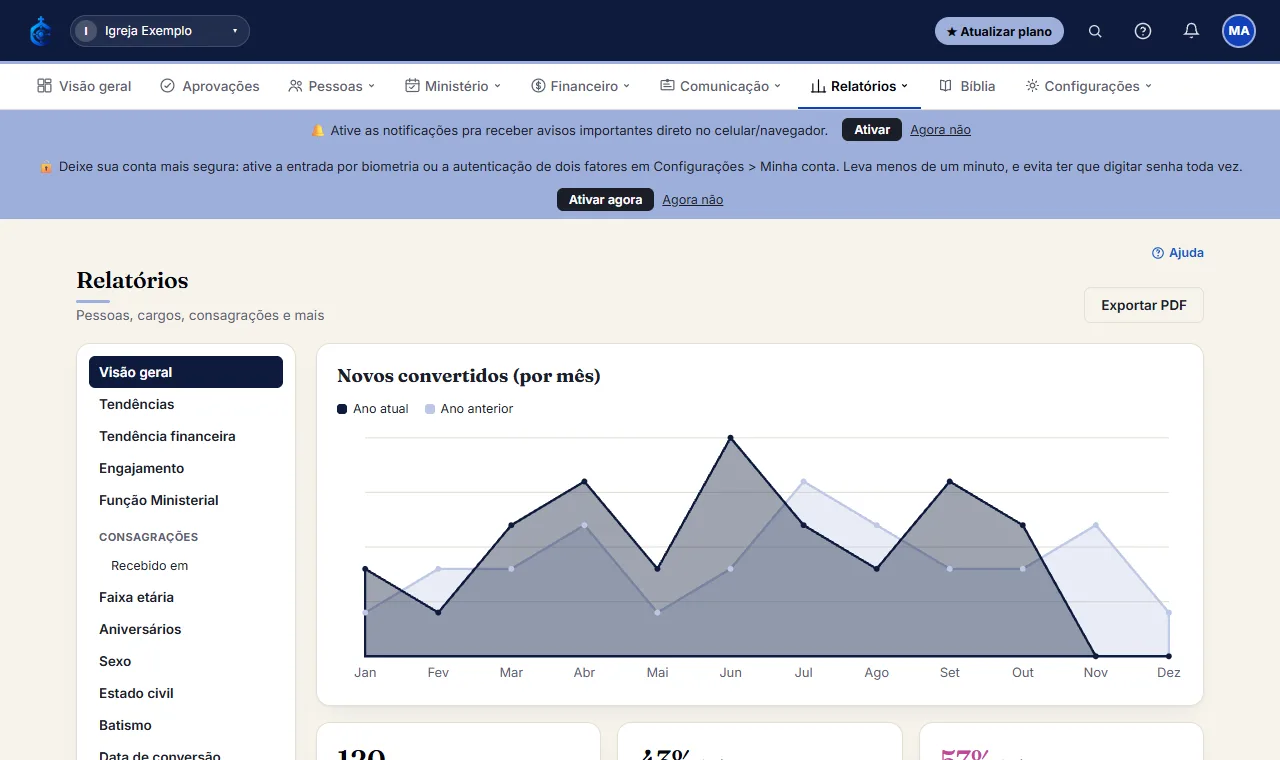The image size is (1280, 760).
Task: Click the I badge beside Igreja Exemplo
Action: [x=86, y=31]
